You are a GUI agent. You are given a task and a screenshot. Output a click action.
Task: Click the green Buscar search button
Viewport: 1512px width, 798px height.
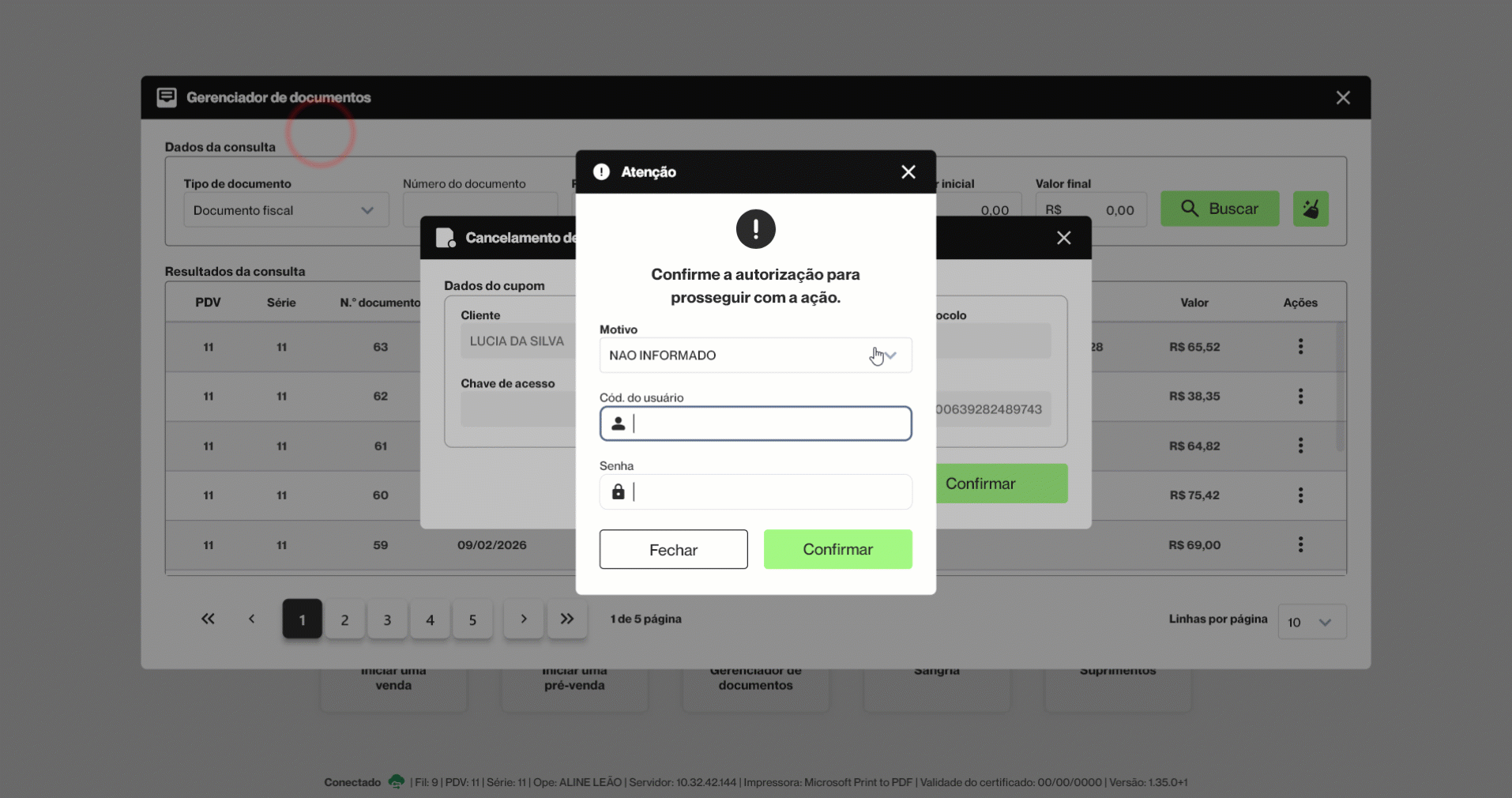coord(1220,209)
